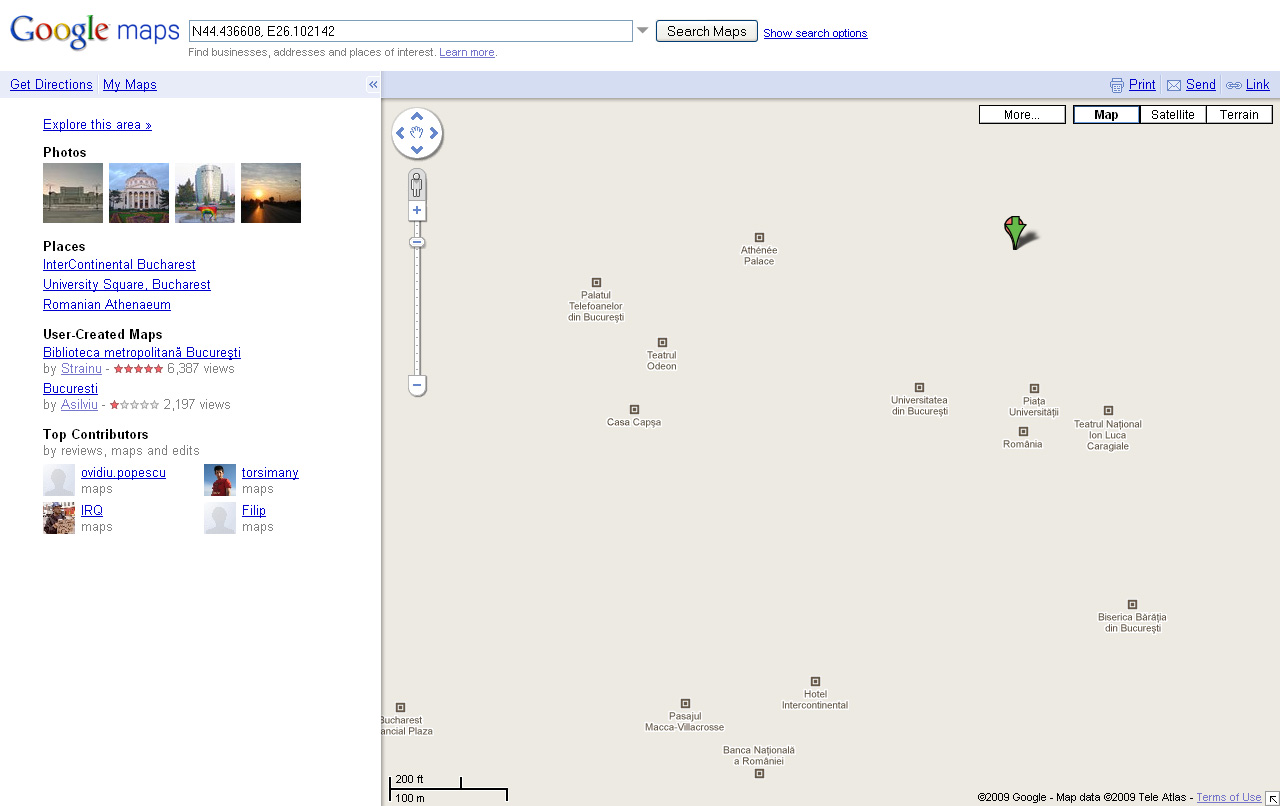Click the Palatul Telefoanelor landmark icon
This screenshot has width=1280, height=806.
coord(596,282)
